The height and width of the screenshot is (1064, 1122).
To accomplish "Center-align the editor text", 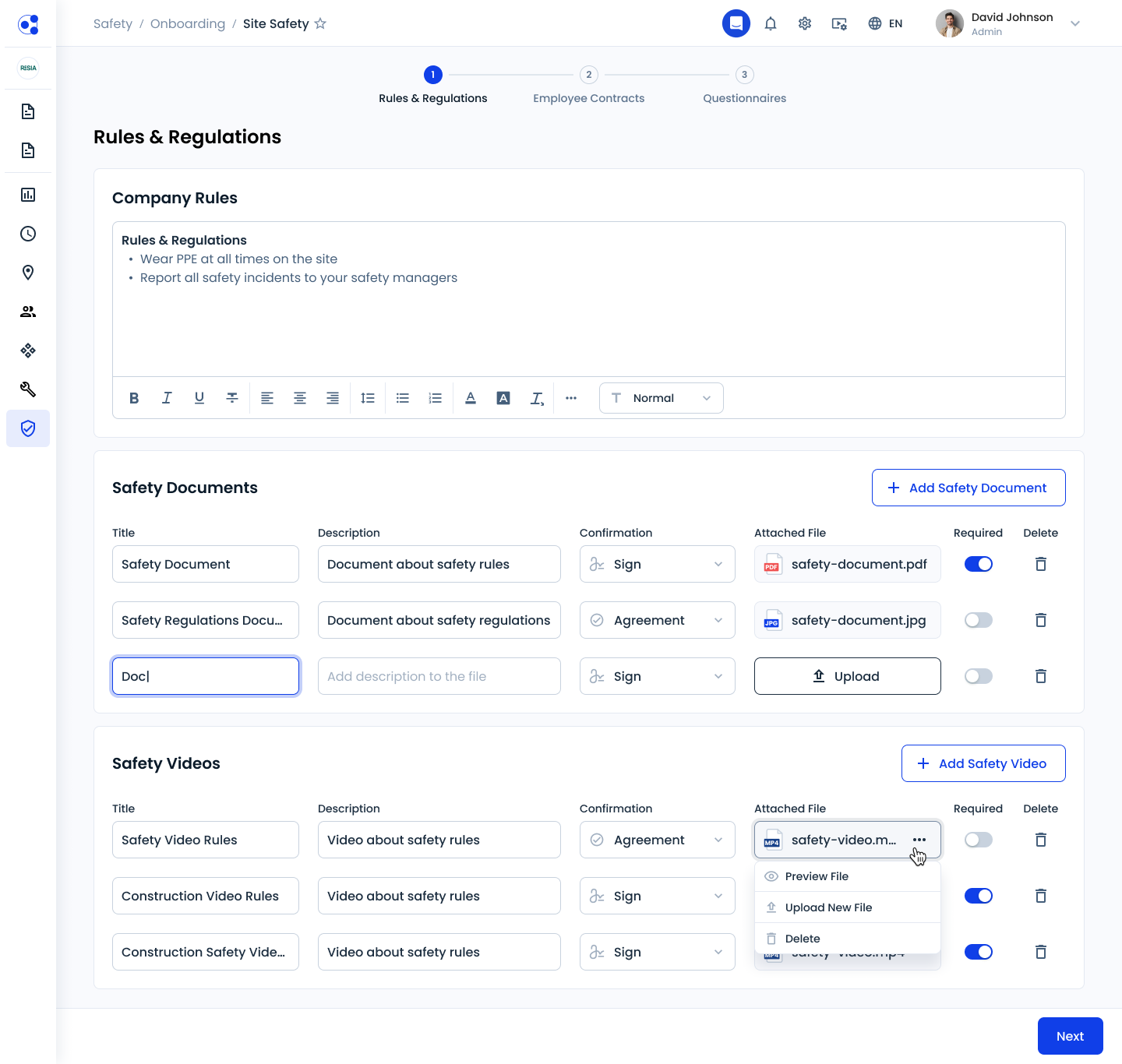I will pyautogui.click(x=300, y=398).
